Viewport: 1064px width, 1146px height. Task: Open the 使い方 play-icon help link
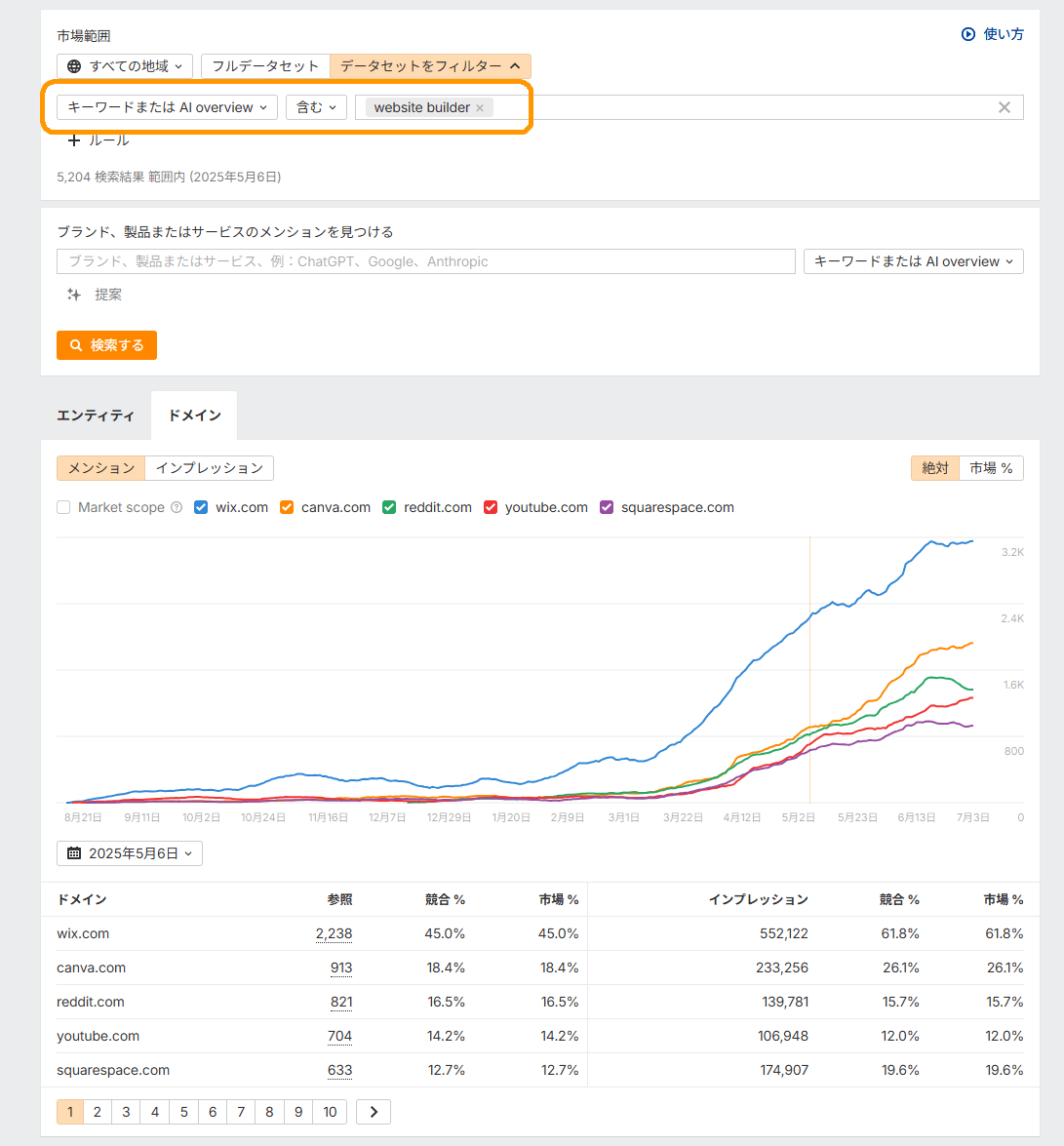992,34
